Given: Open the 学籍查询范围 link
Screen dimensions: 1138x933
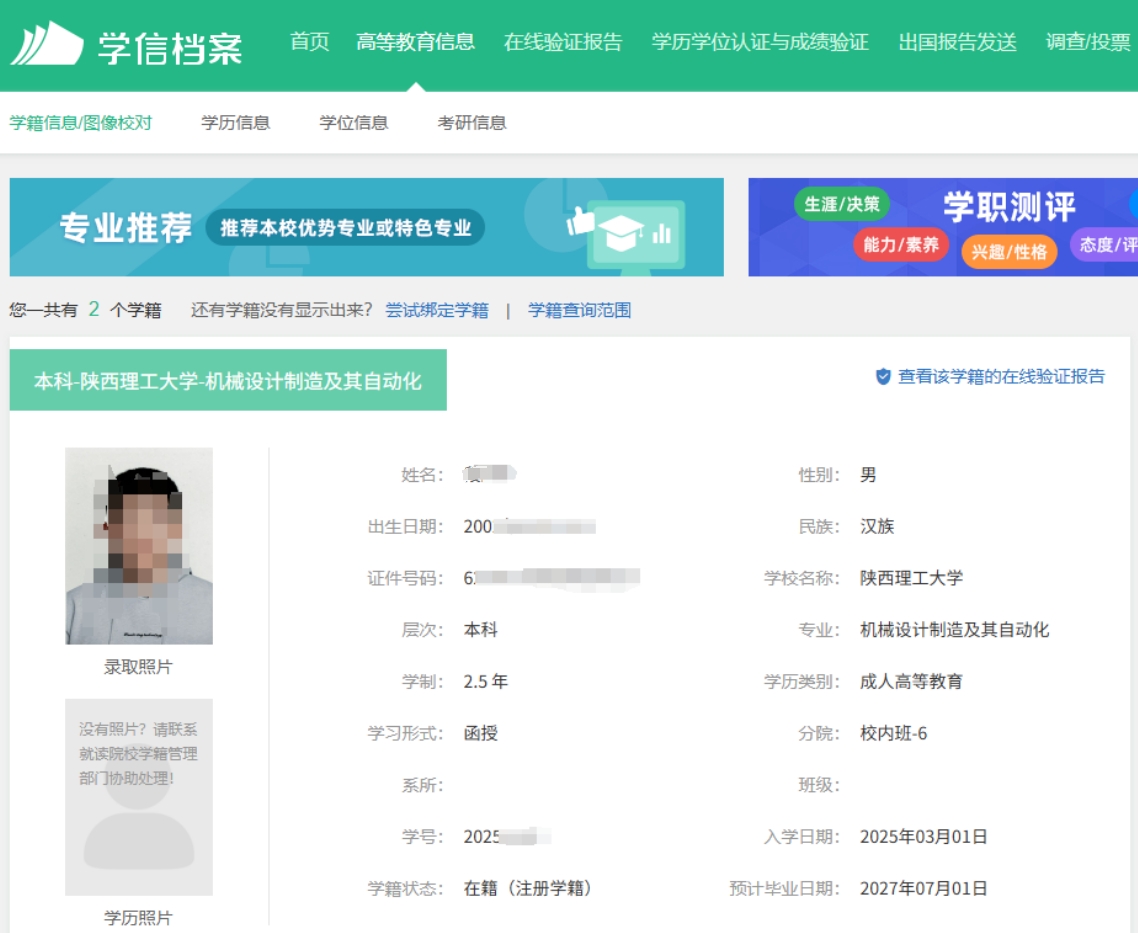Looking at the screenshot, I should [x=579, y=311].
